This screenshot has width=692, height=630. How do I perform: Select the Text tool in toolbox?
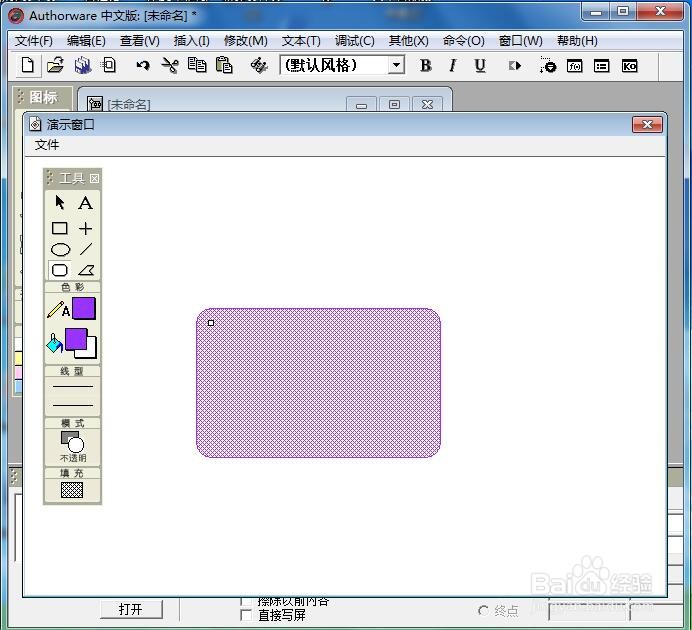(86, 203)
